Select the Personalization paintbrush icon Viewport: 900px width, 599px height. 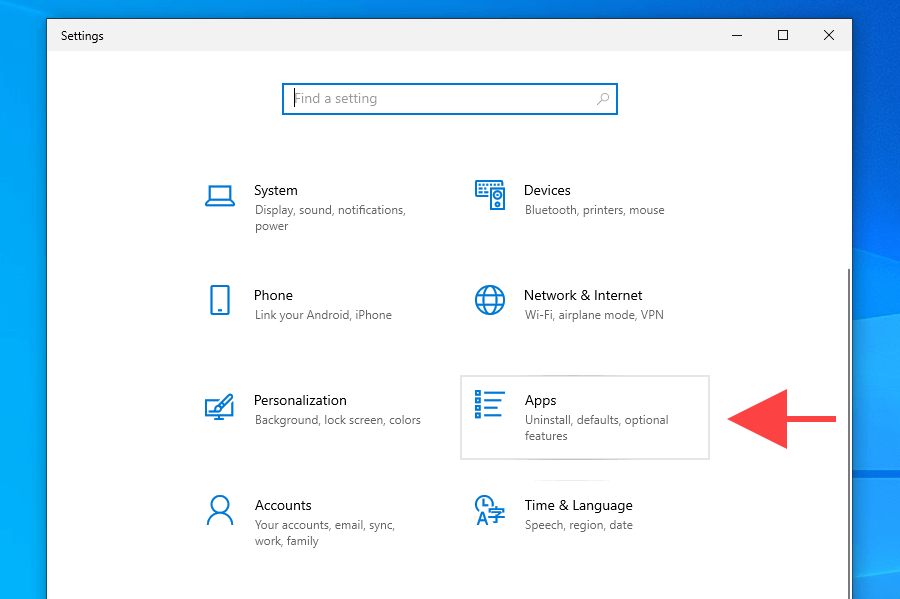(219, 407)
